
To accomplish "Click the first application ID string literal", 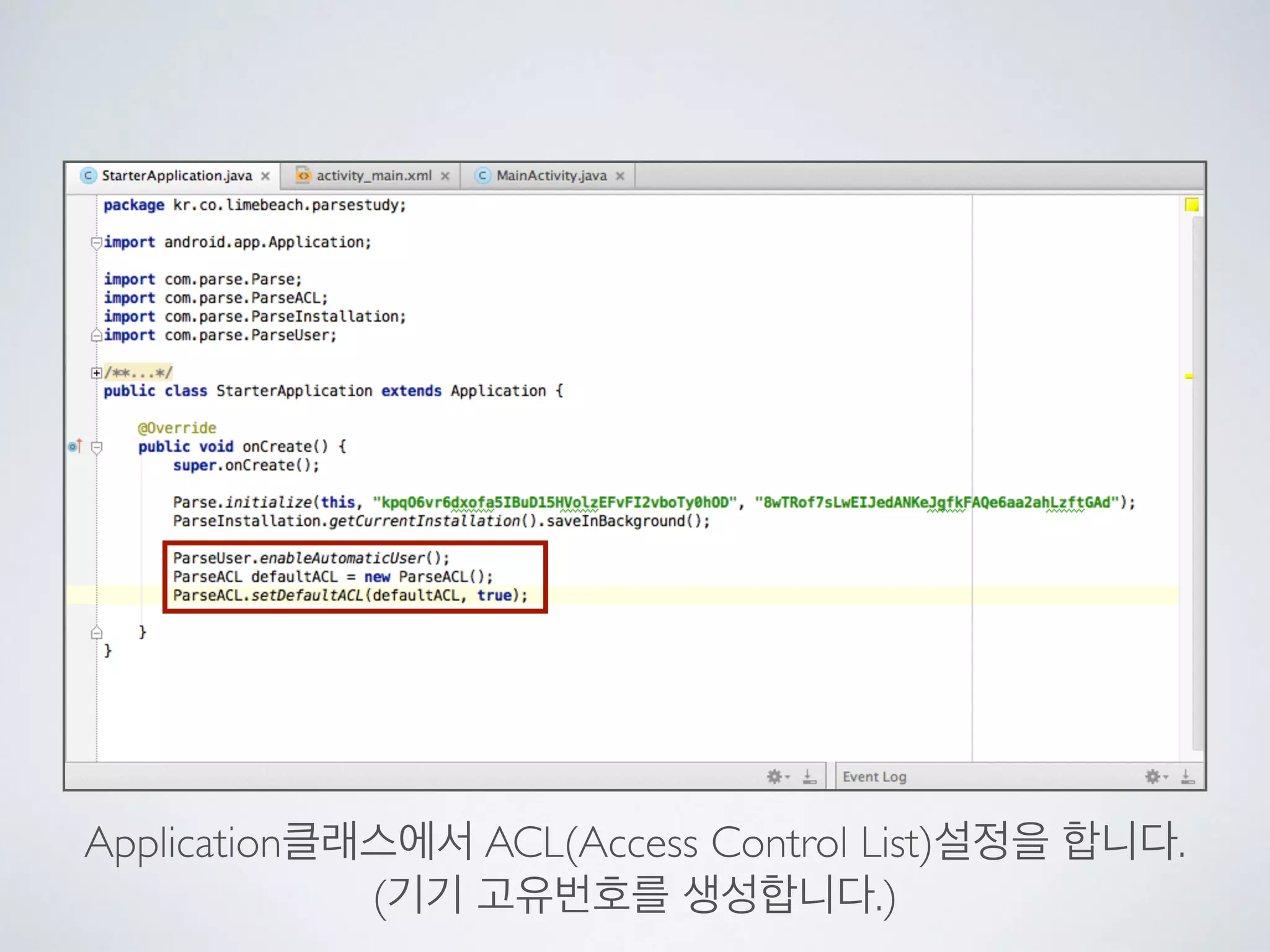I will pyautogui.click(x=555, y=503).
